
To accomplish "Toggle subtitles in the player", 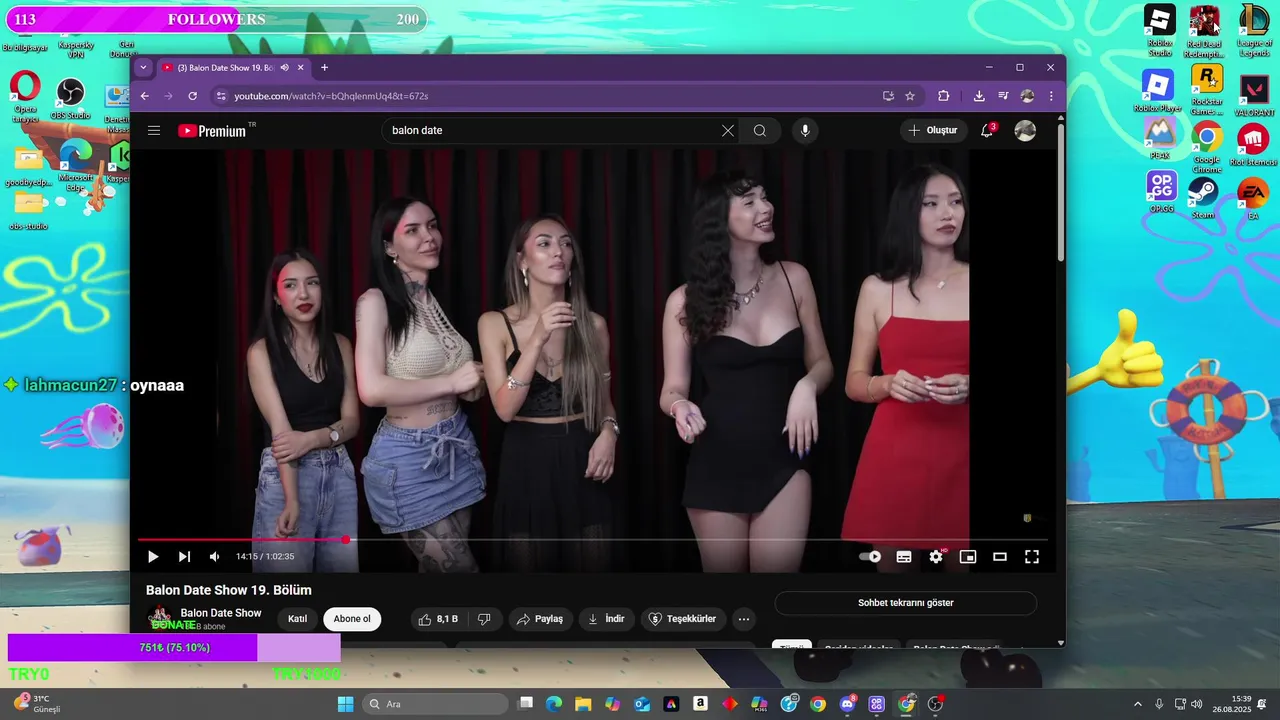I will coord(904,557).
